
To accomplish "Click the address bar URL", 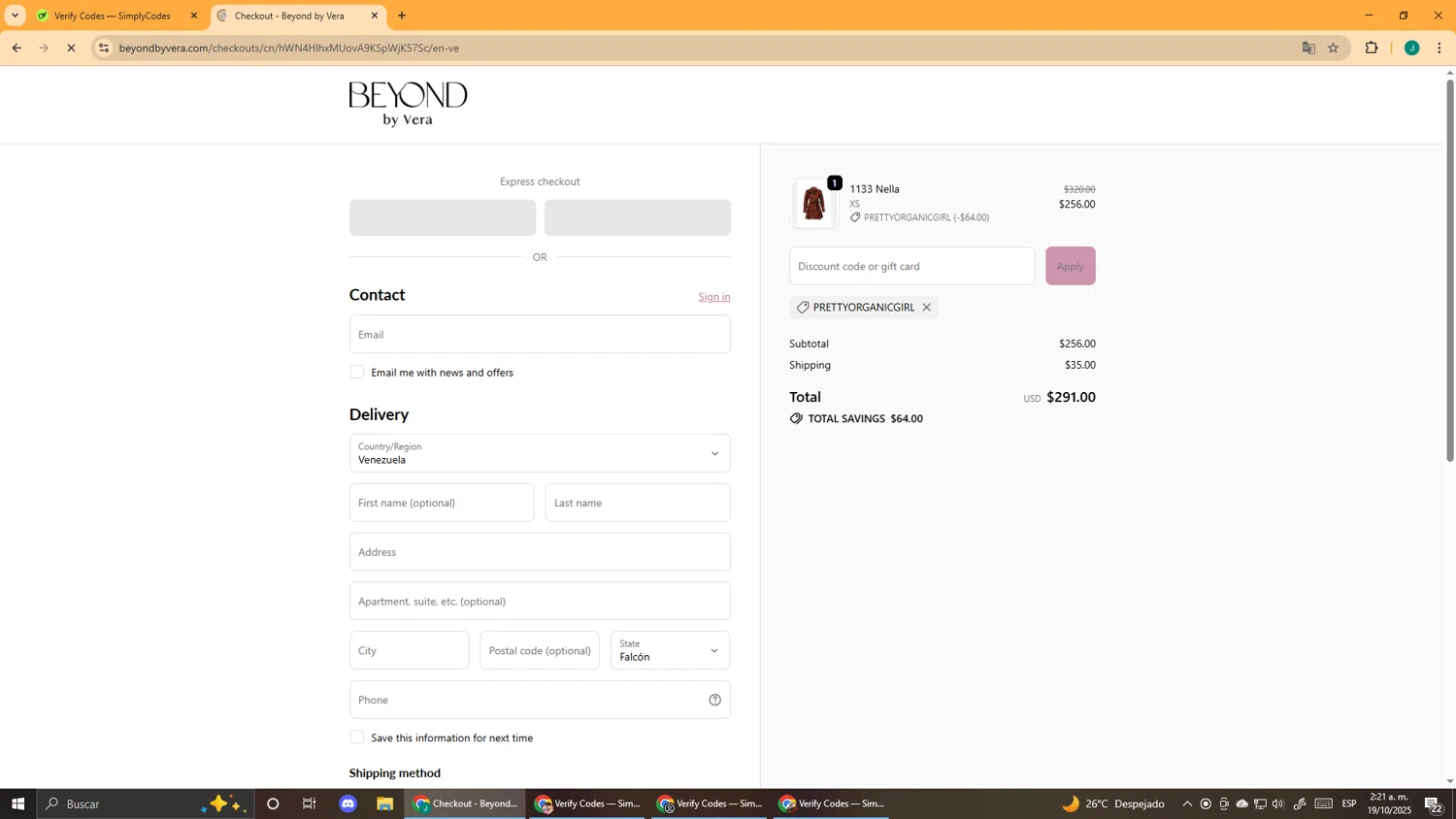I will (289, 48).
